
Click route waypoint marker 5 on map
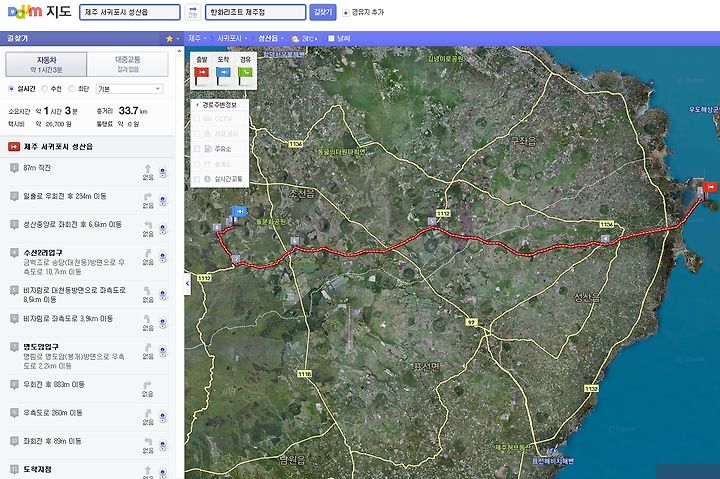click(x=432, y=221)
